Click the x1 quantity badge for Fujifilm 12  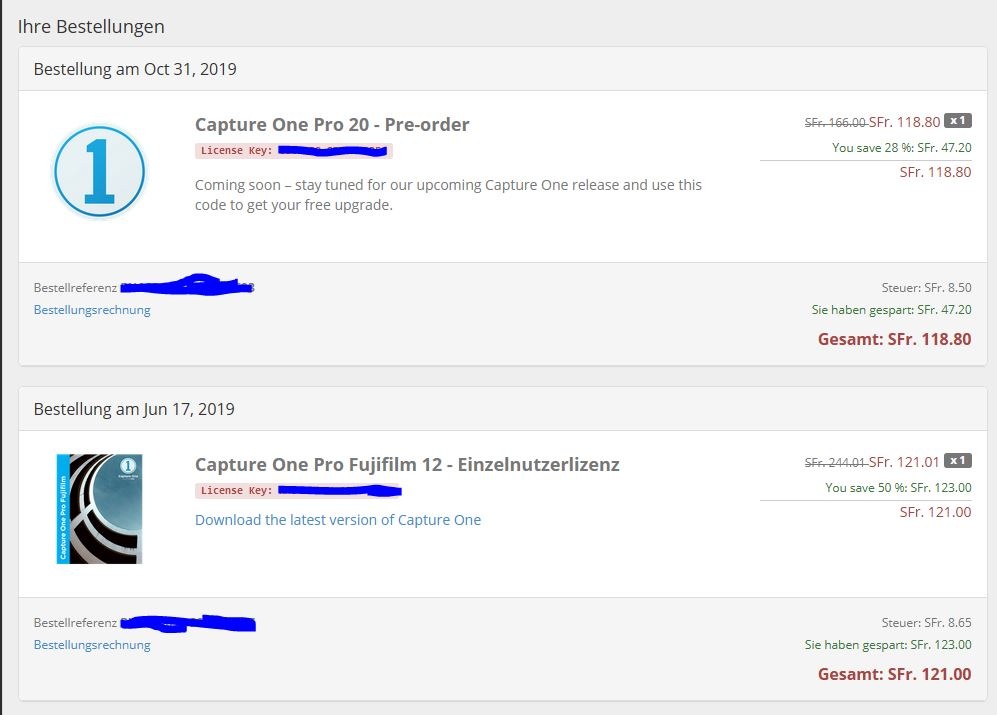[958, 461]
